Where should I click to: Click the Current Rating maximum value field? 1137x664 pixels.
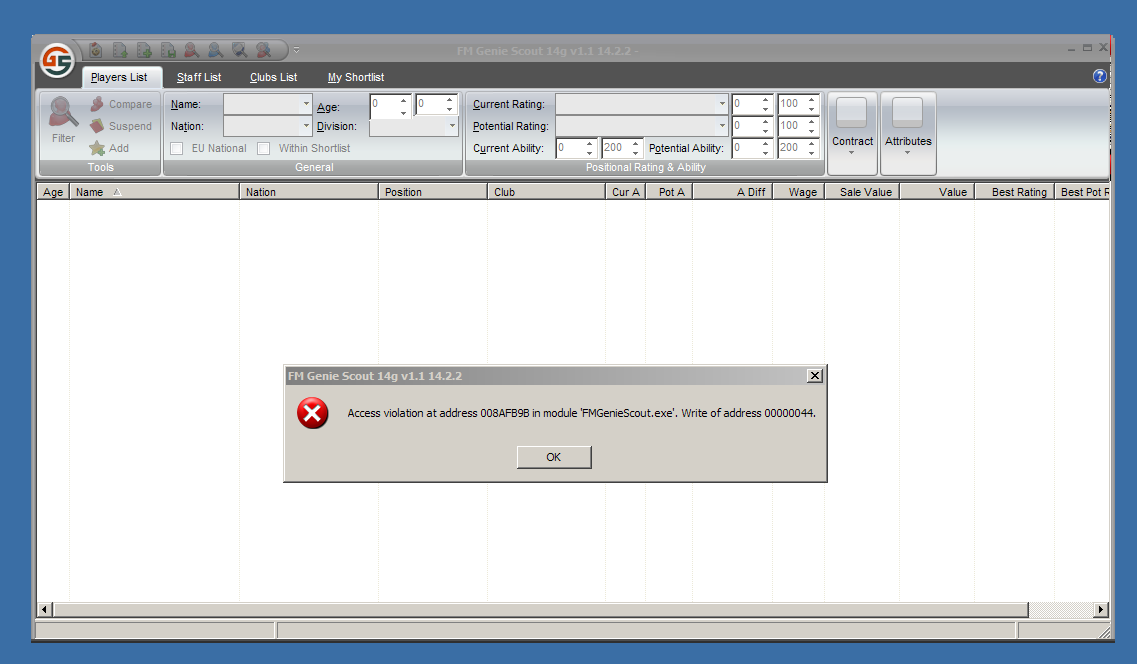click(x=798, y=104)
